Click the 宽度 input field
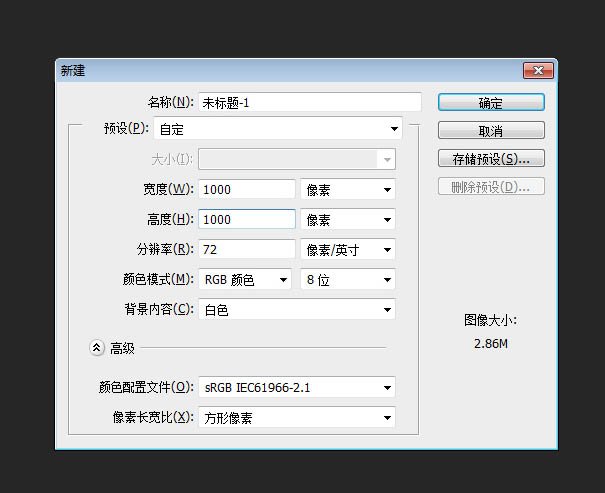605x493 pixels. 247,189
